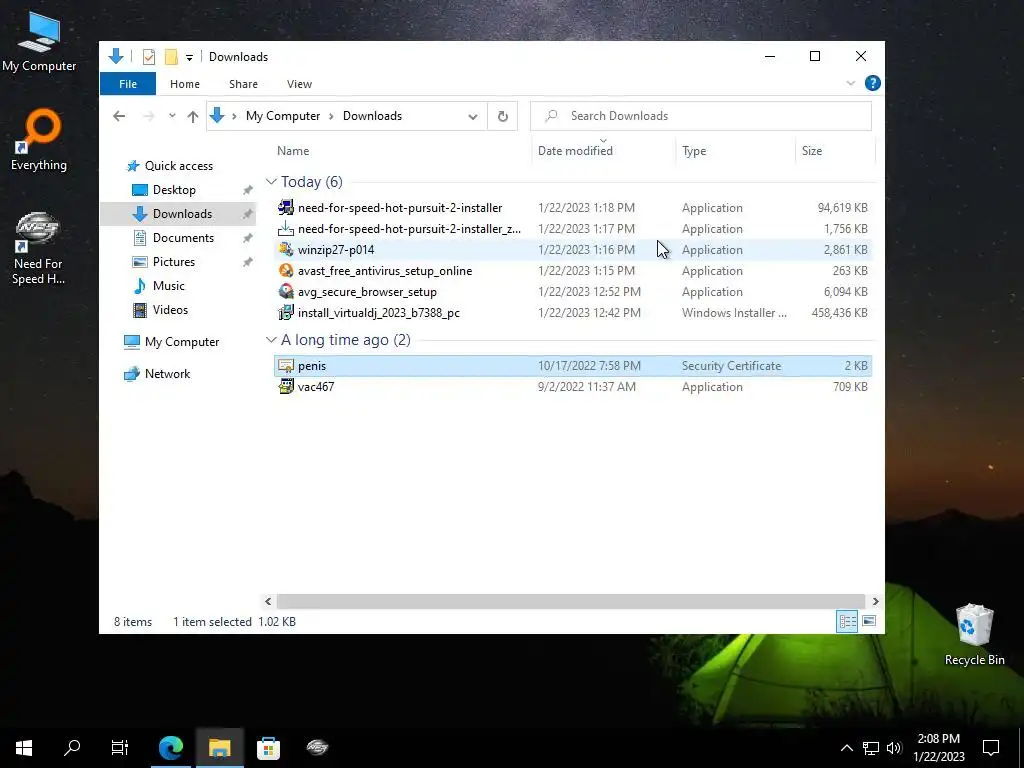
Task: Switch to Details view in status bar
Action: pos(847,621)
